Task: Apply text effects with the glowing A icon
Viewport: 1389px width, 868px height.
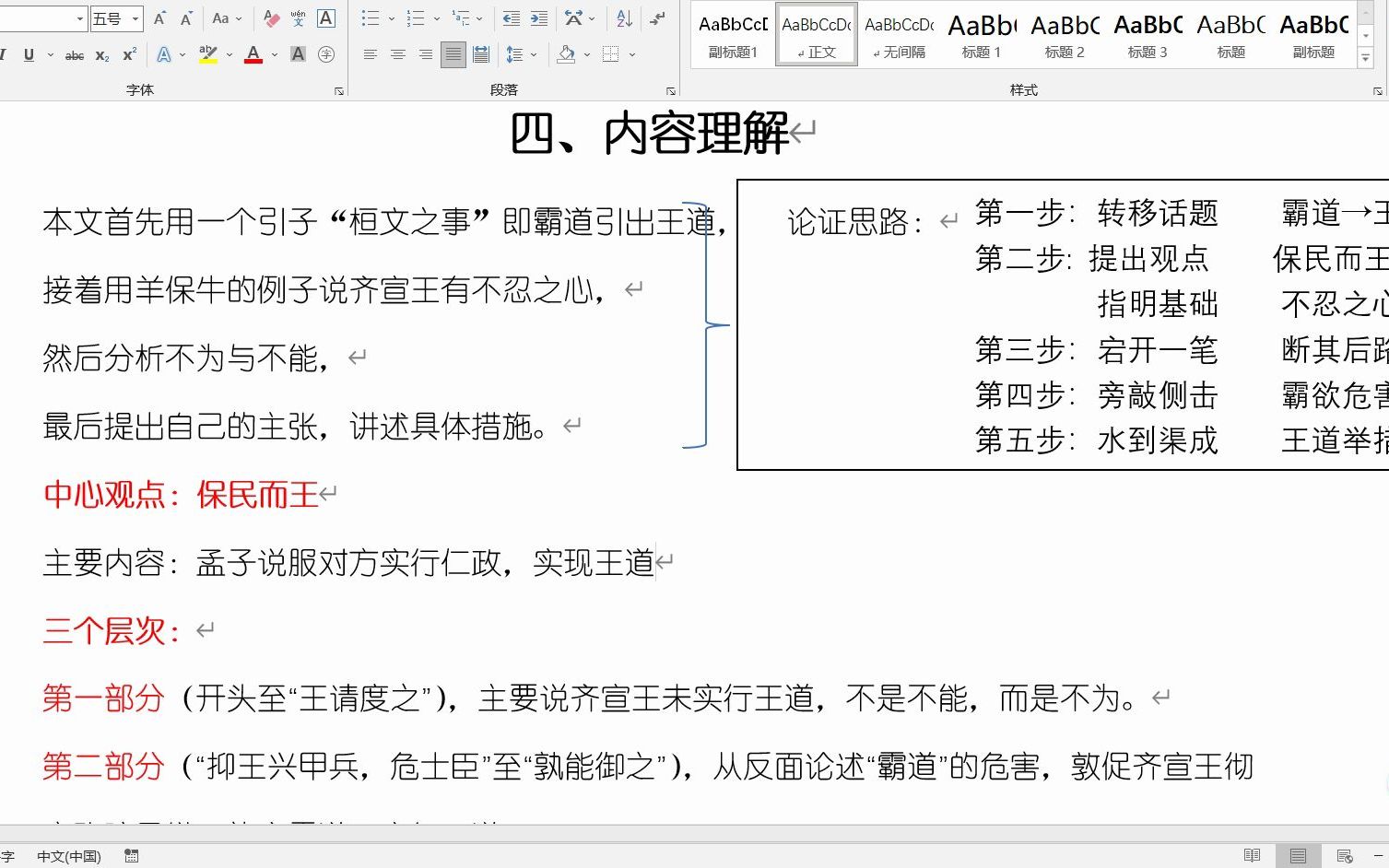Action: (164, 55)
